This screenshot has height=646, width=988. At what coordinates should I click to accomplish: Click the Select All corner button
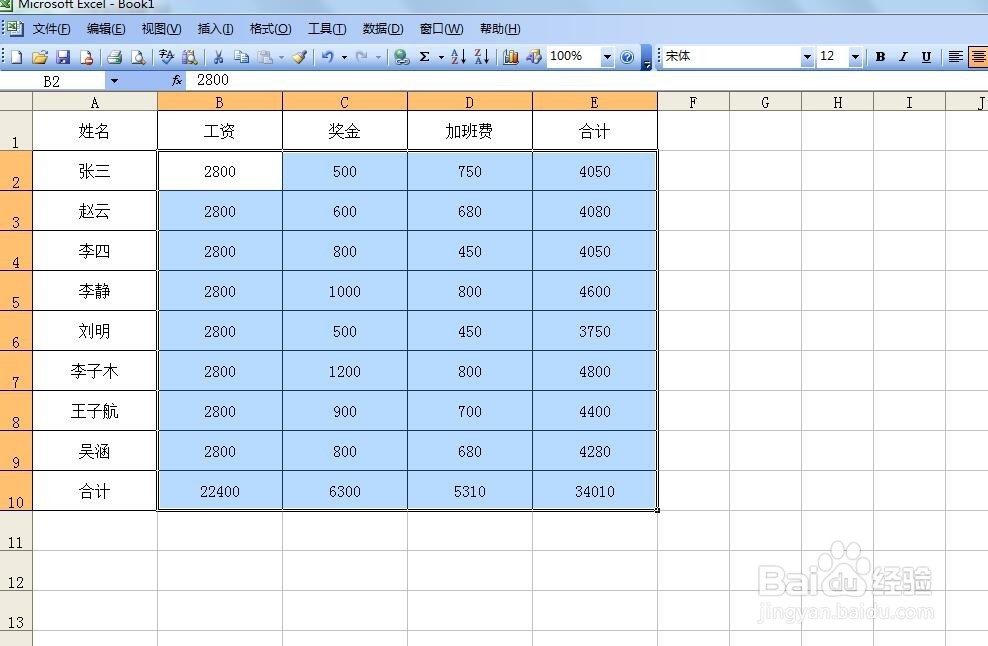coord(16,101)
